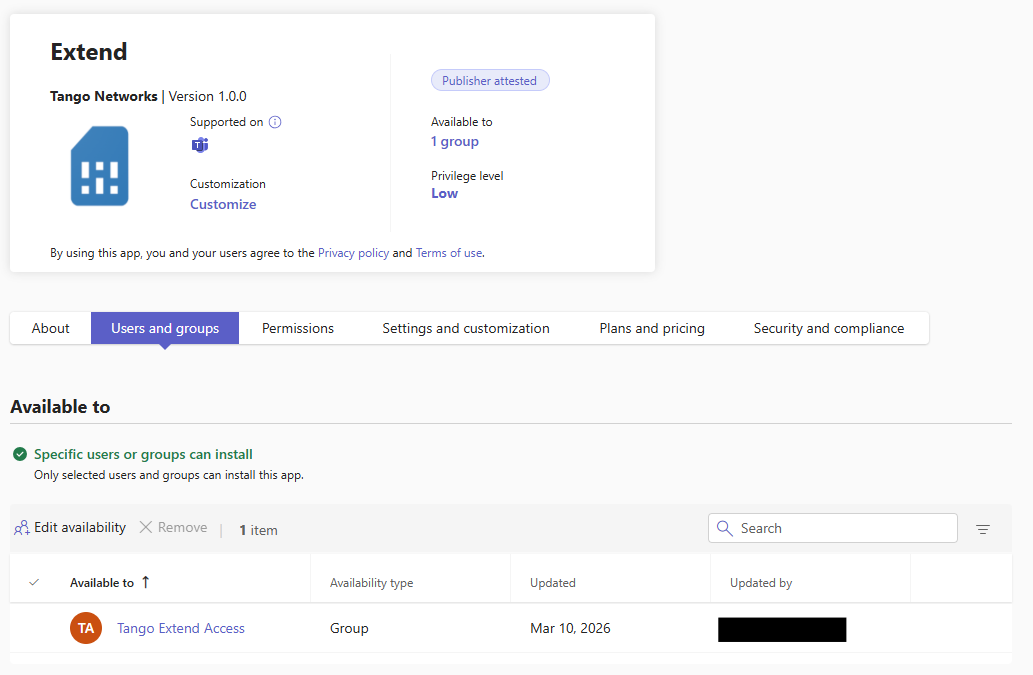The height and width of the screenshot is (675, 1033).
Task: Sort by the Available to column arrow
Action: click(146, 582)
